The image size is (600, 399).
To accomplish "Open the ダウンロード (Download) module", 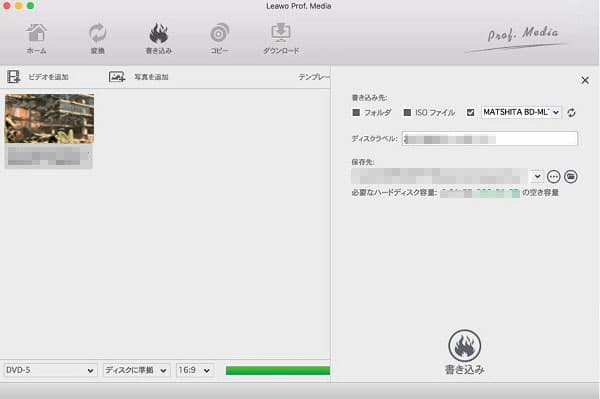I will 281,39.
